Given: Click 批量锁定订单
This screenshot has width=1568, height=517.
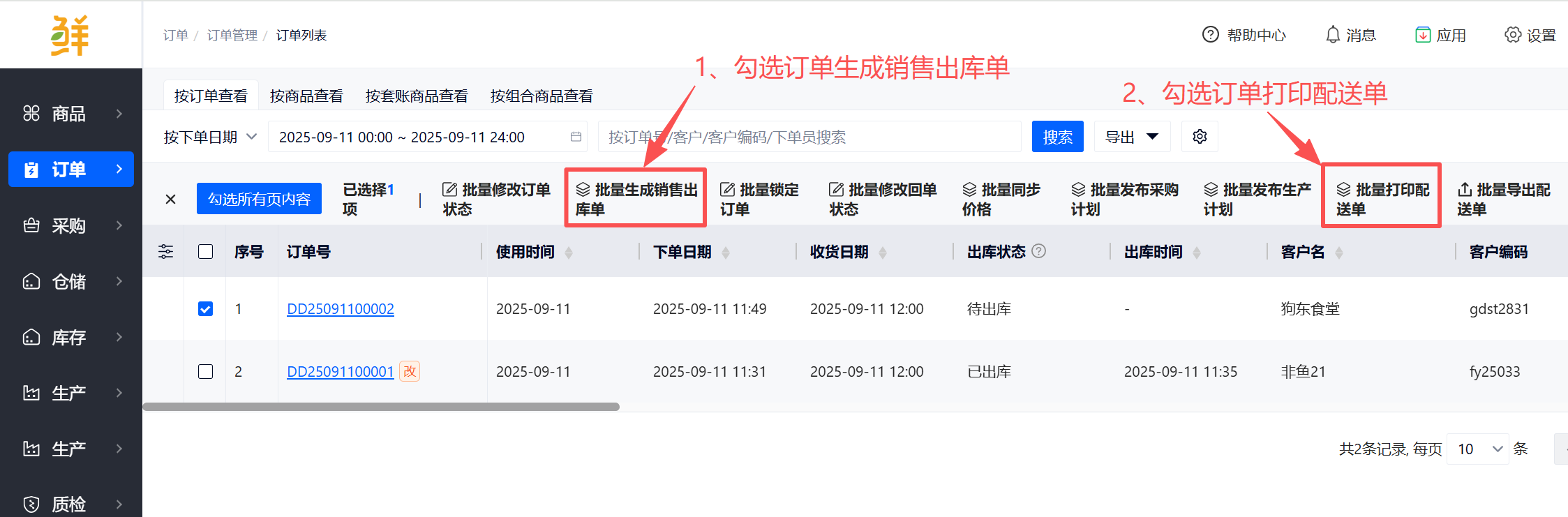Looking at the screenshot, I should coord(759,199).
